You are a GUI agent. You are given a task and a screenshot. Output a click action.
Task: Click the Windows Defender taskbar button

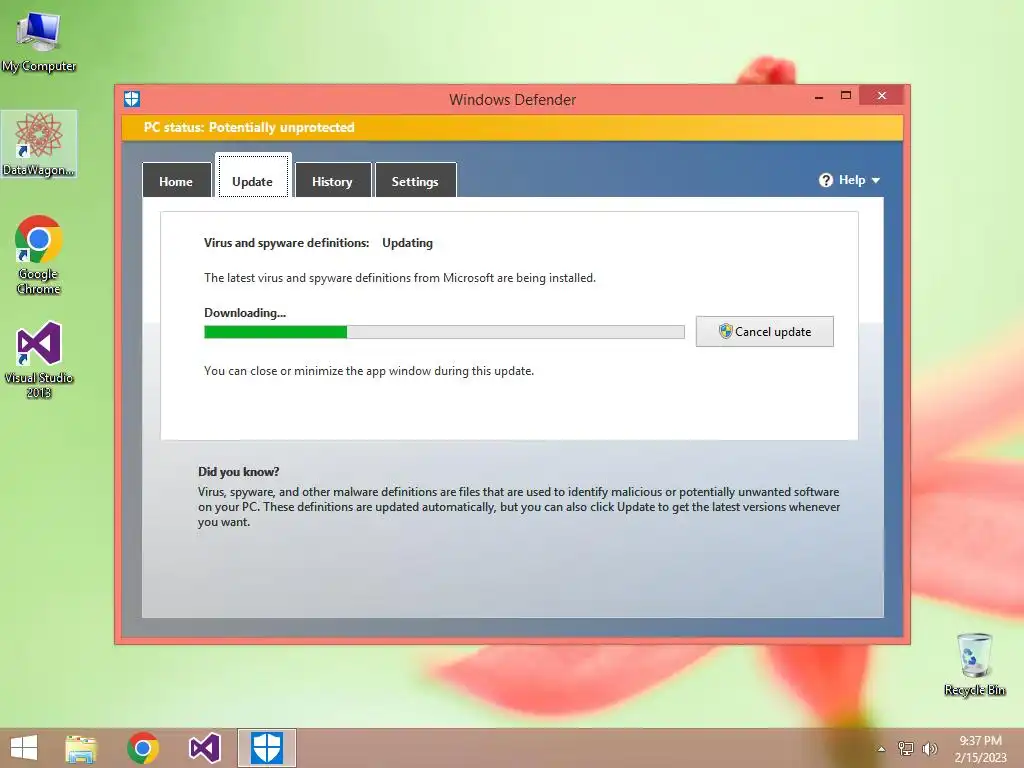266,748
